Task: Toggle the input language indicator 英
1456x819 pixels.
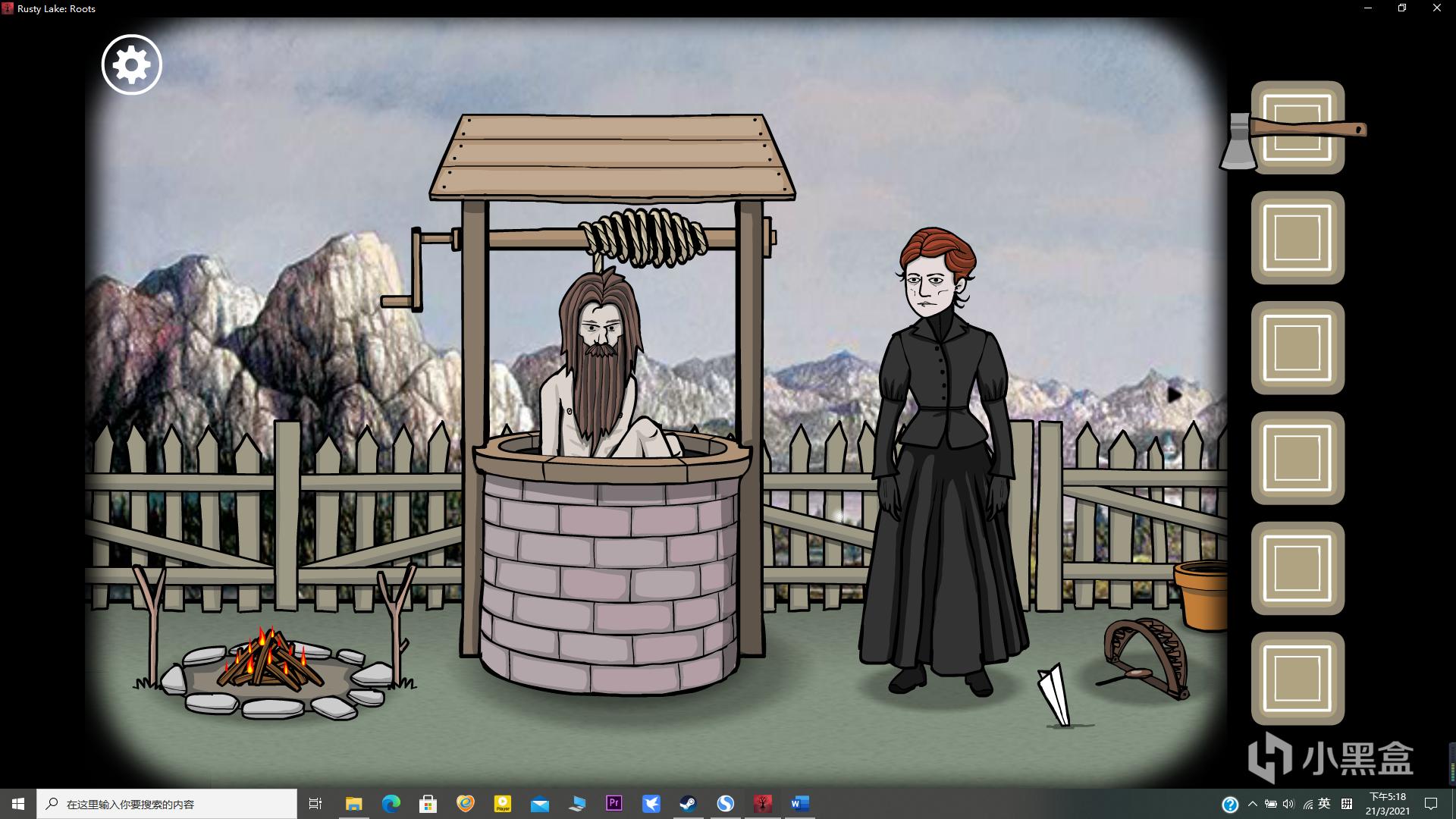Action: (x=1324, y=804)
